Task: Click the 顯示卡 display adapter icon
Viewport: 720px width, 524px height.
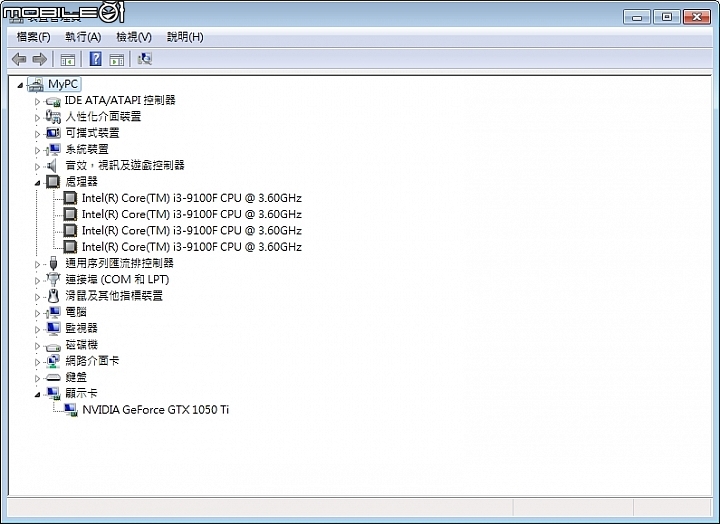Action: (x=53, y=394)
